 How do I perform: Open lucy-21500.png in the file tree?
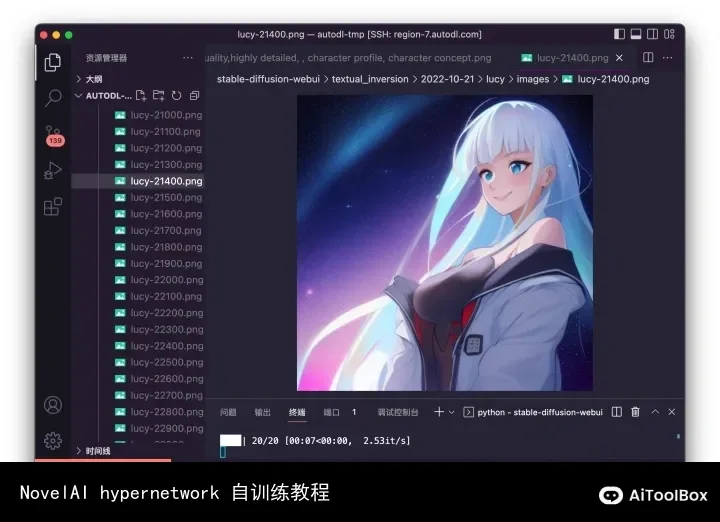tap(138, 197)
